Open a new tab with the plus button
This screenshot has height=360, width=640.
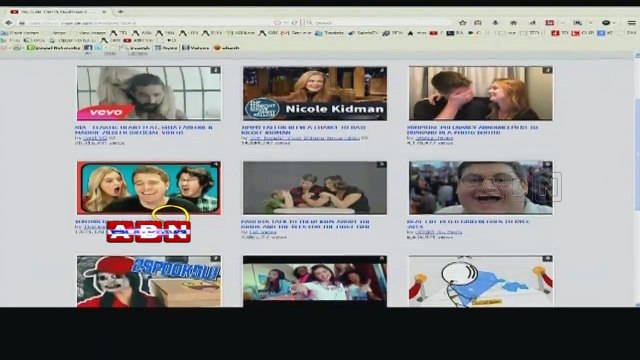(x=120, y=12)
